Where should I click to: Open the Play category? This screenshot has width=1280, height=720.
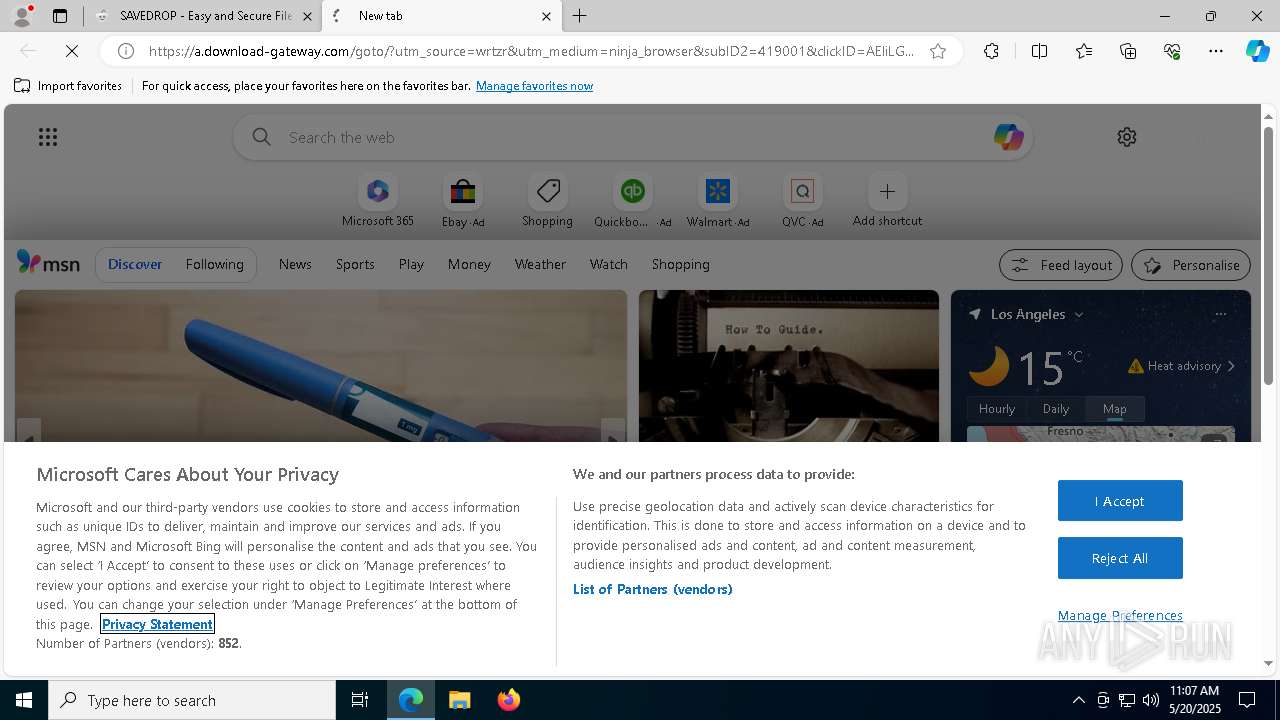[411, 264]
